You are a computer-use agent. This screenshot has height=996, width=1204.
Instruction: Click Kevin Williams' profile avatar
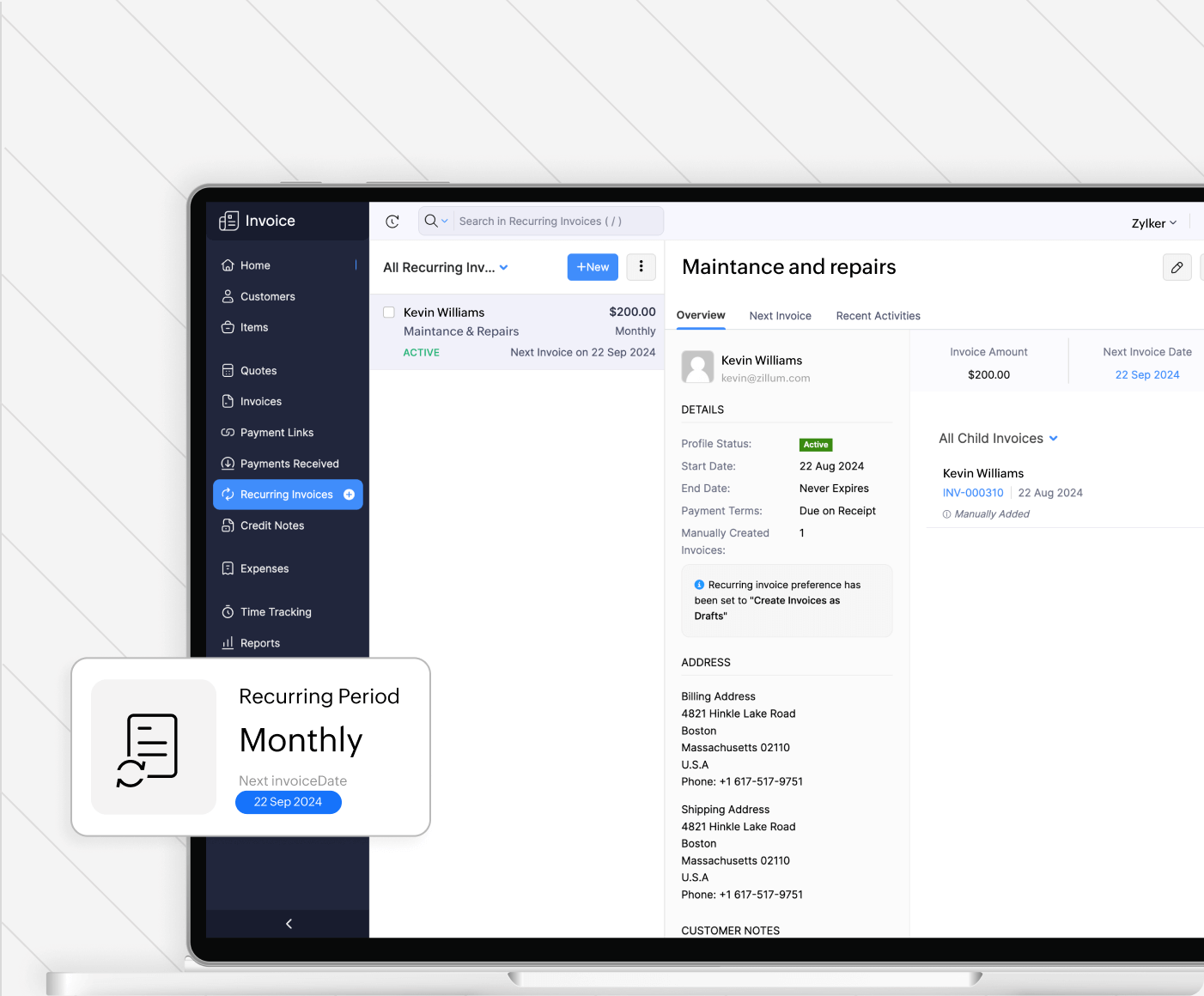click(x=697, y=367)
